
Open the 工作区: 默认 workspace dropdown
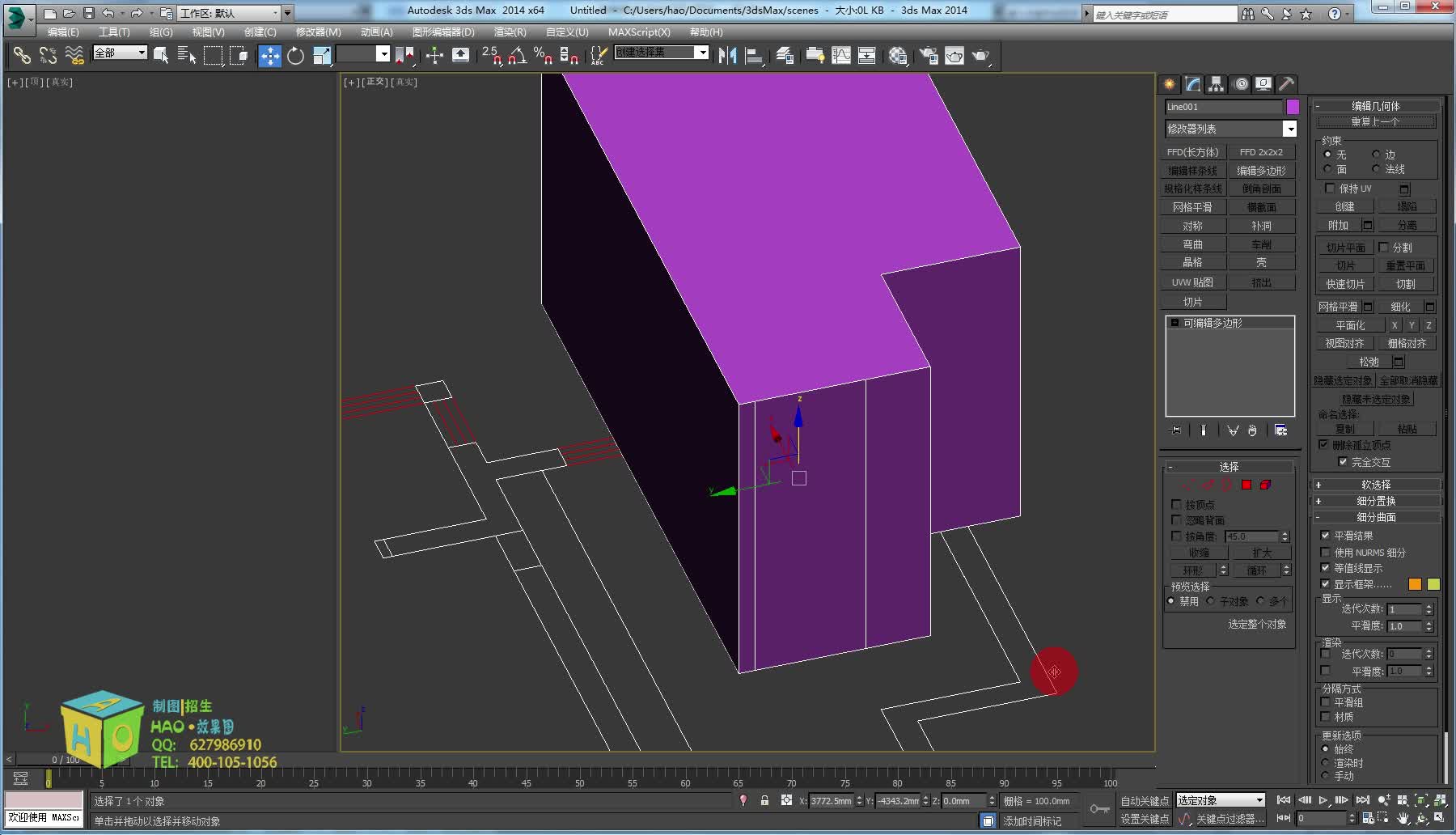point(235,13)
